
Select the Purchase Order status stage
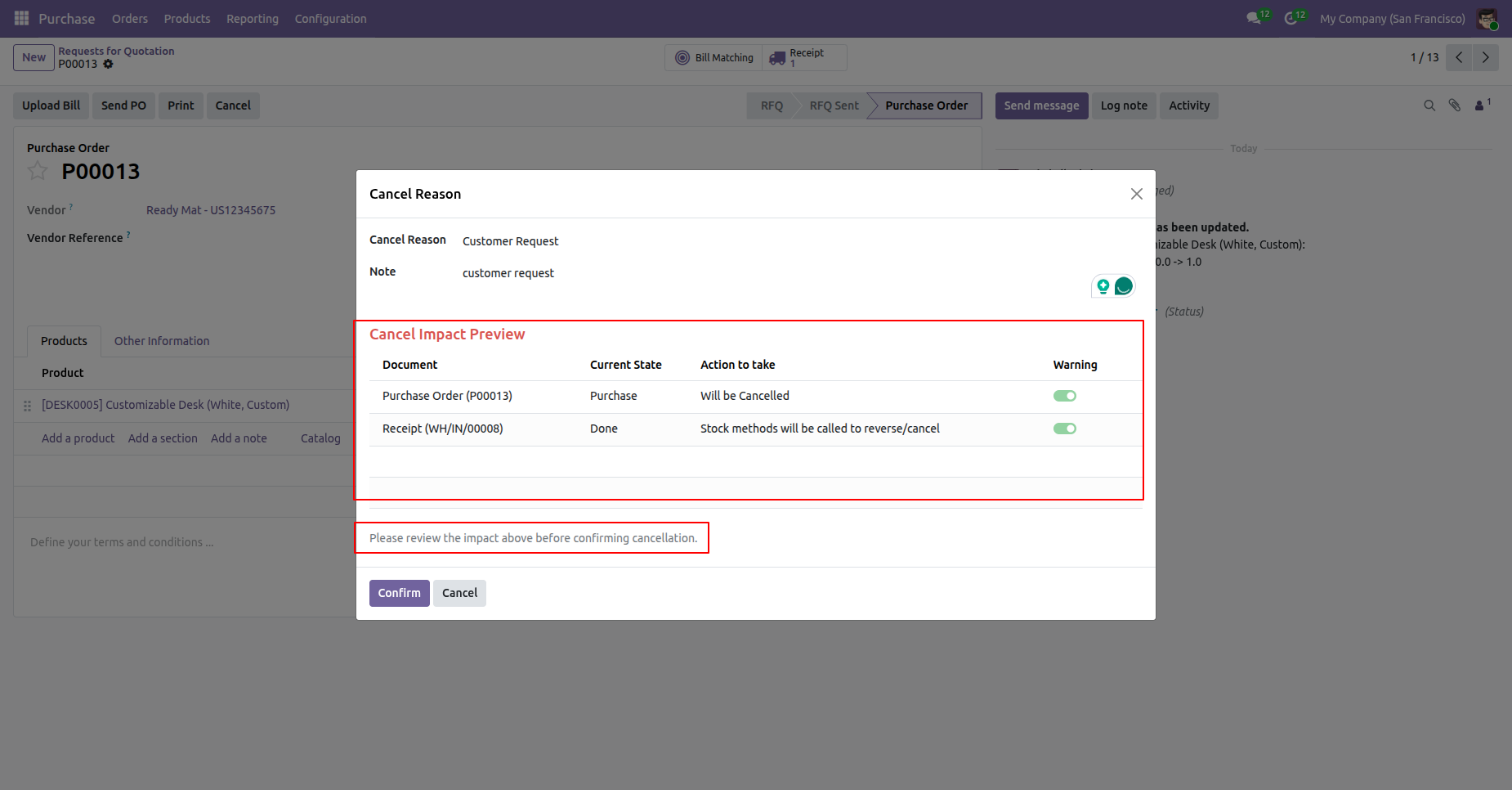927,105
